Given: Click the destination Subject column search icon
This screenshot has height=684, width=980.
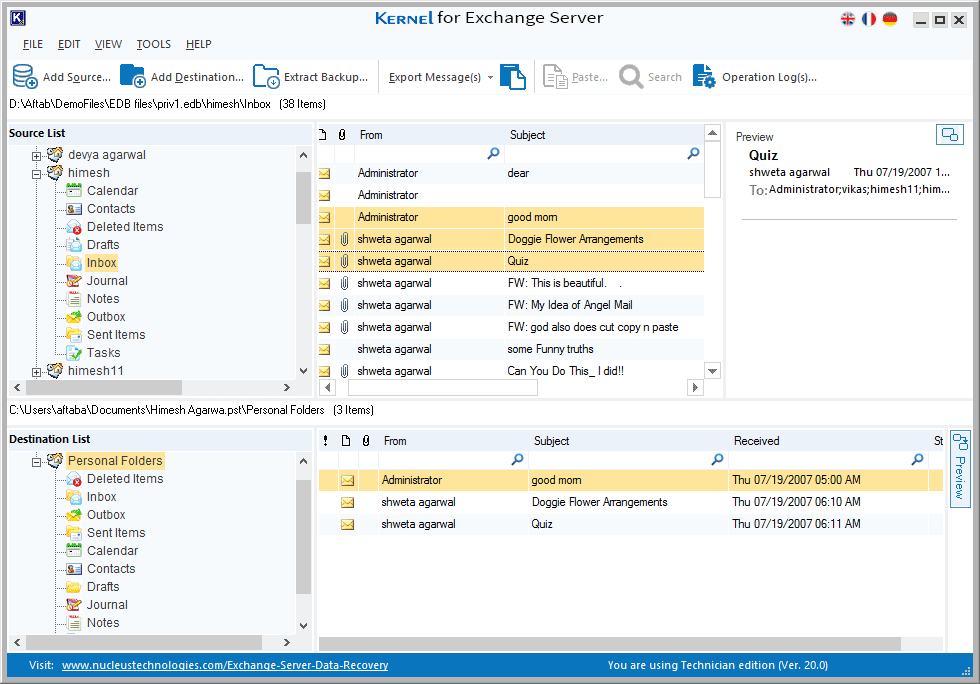Looking at the screenshot, I should tap(718, 460).
